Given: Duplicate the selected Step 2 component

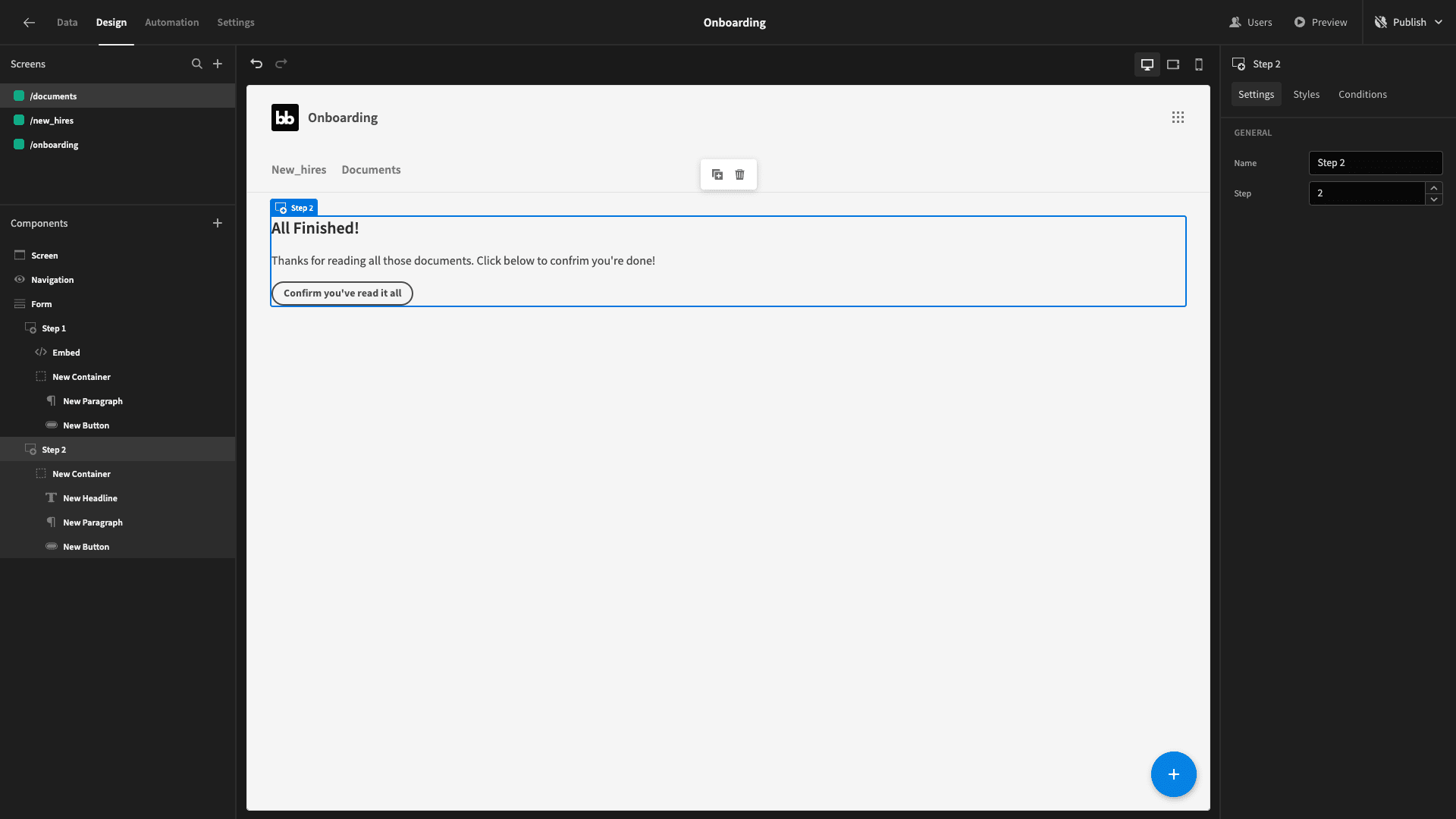Looking at the screenshot, I should click(x=717, y=174).
